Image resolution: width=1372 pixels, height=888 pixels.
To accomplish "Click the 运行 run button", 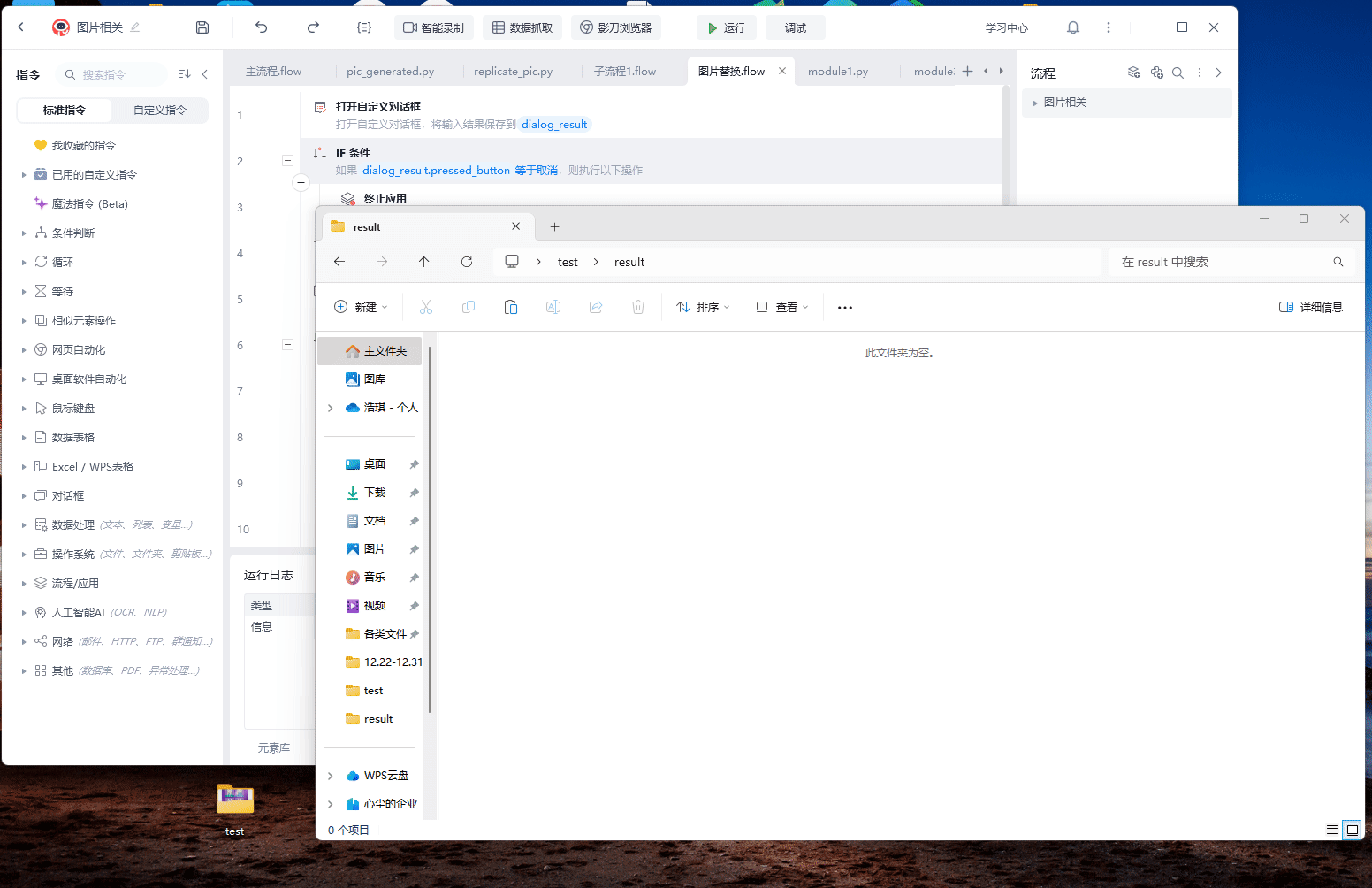I will (726, 27).
